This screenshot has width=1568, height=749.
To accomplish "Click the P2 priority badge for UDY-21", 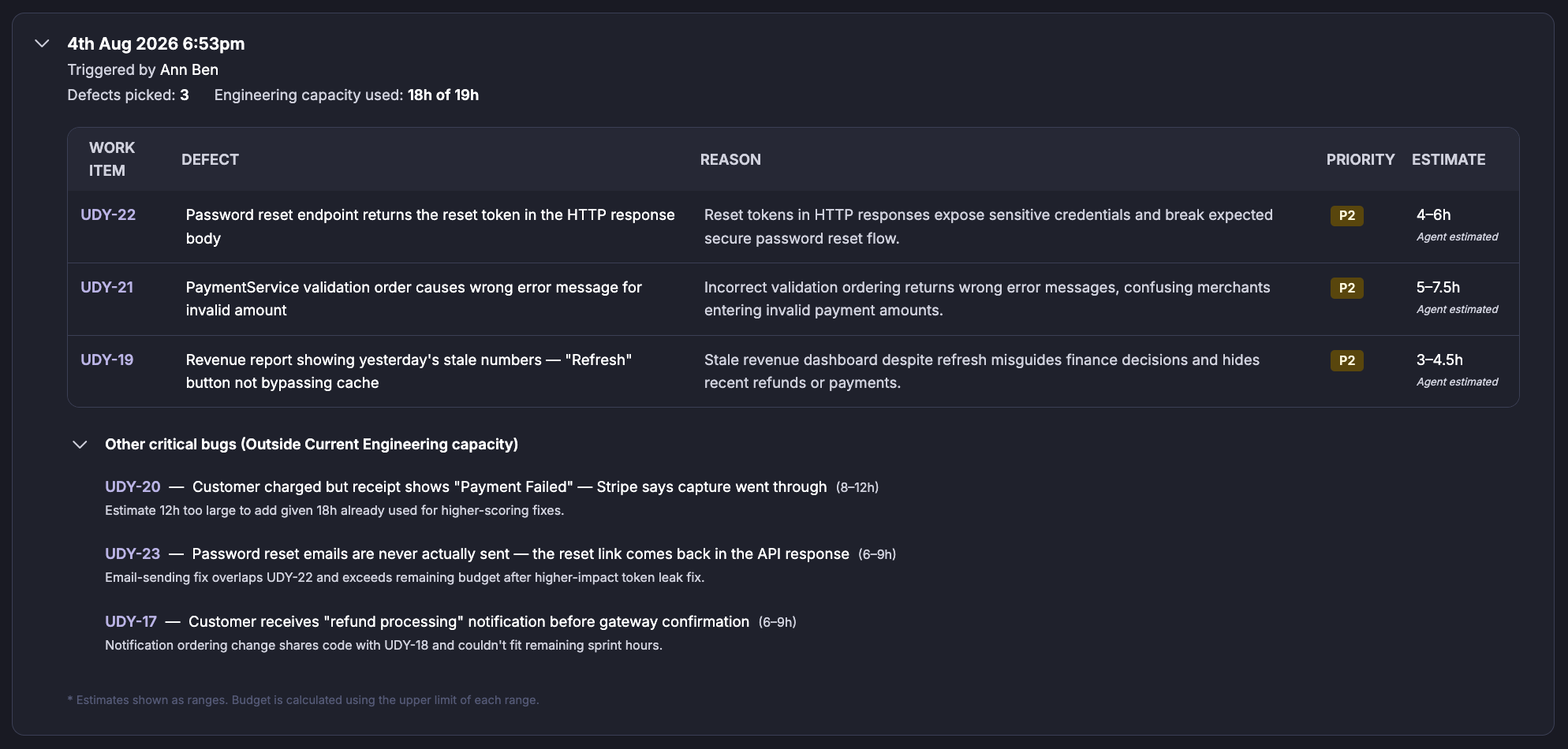I will pyautogui.click(x=1346, y=288).
